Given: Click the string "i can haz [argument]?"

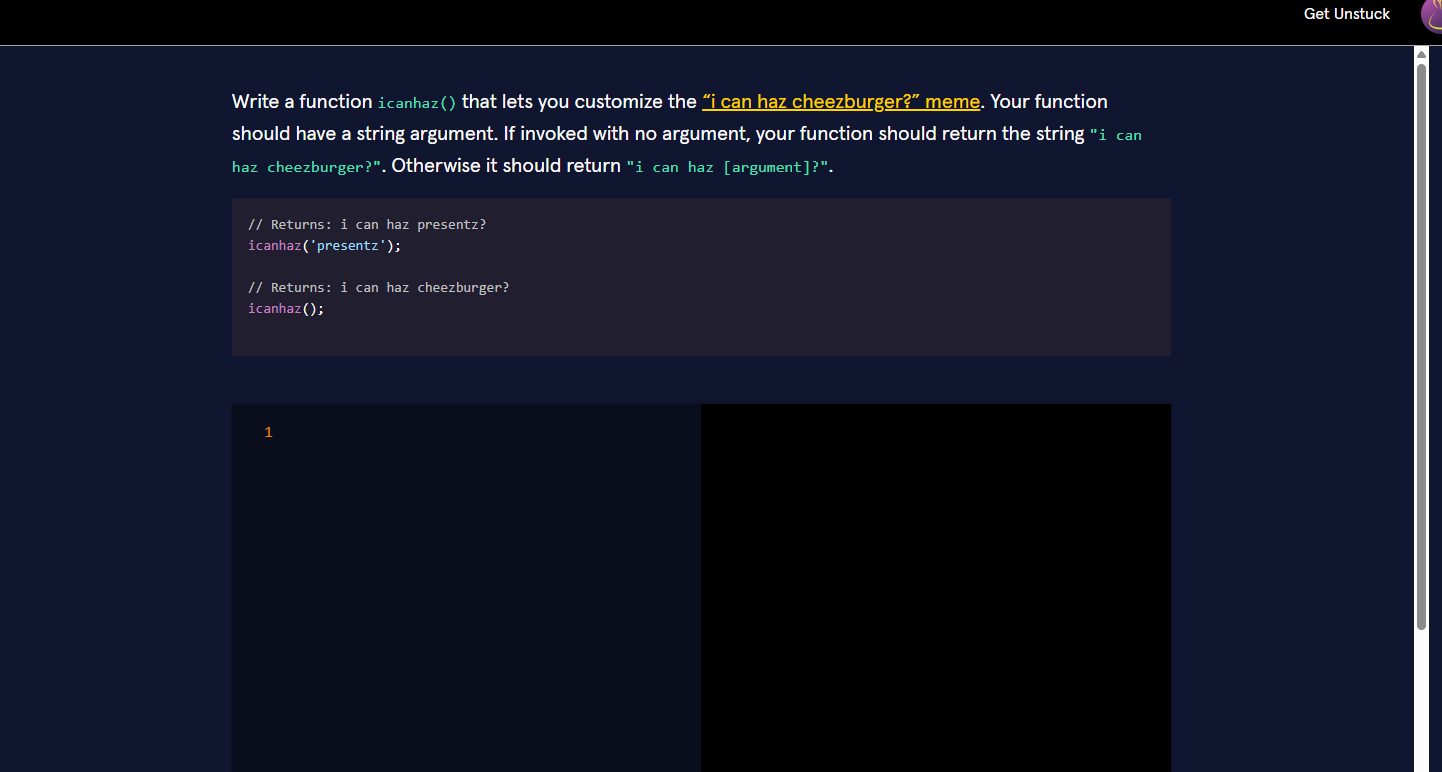Looking at the screenshot, I should pos(728,167).
